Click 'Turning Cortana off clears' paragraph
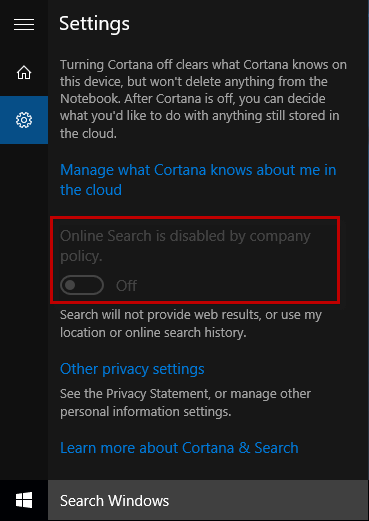Viewport: 369px width, 521px height. point(203,99)
